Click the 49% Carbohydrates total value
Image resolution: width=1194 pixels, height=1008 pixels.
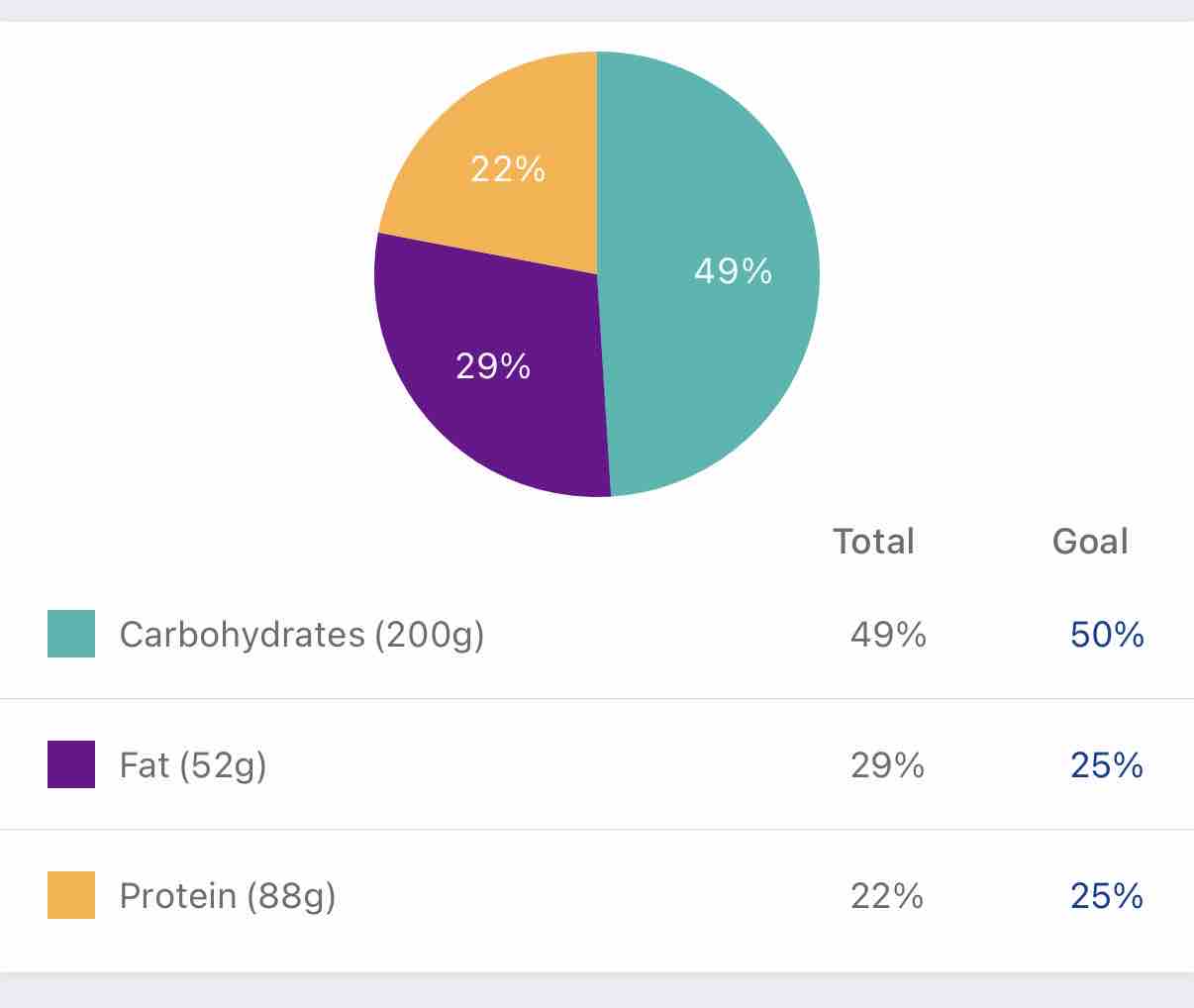tap(888, 635)
